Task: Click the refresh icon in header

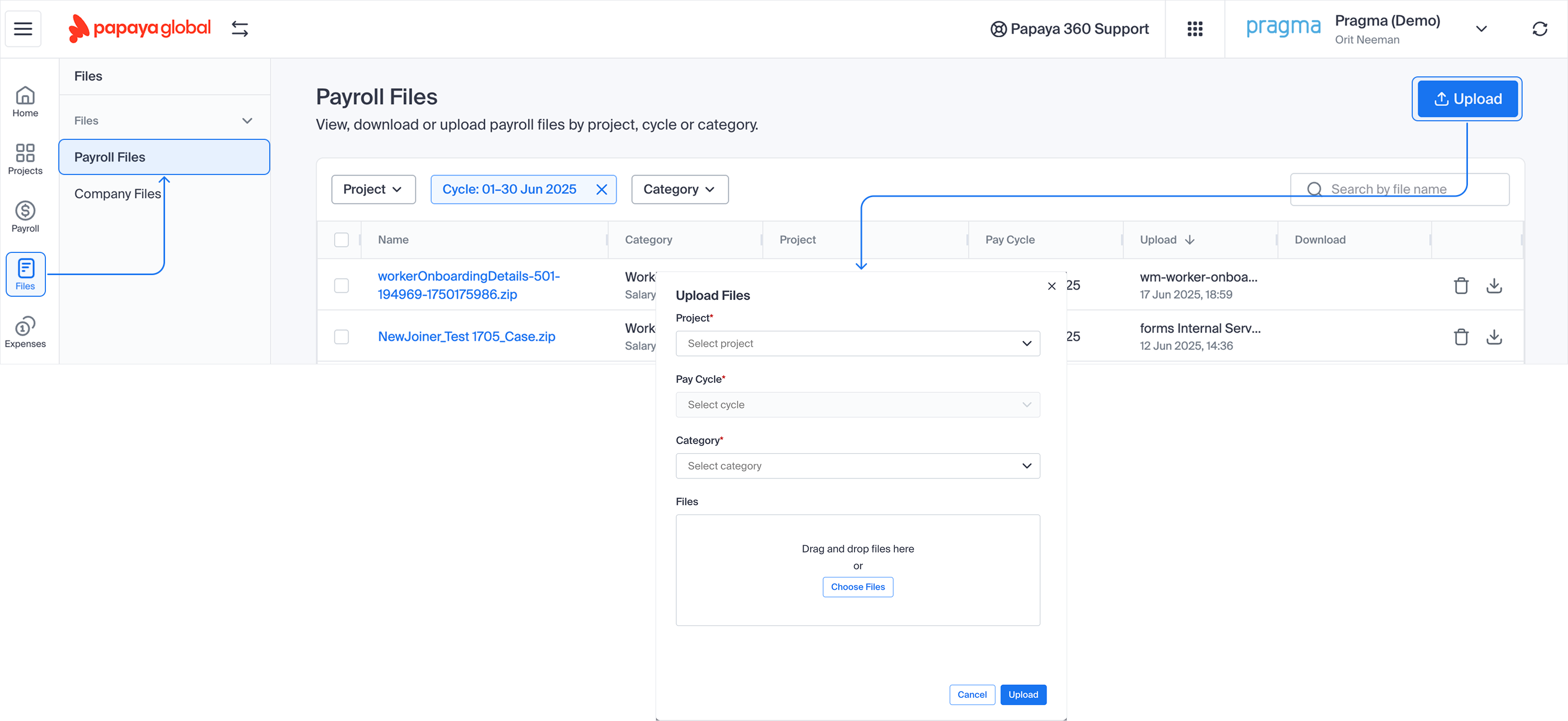Action: 1540,28
